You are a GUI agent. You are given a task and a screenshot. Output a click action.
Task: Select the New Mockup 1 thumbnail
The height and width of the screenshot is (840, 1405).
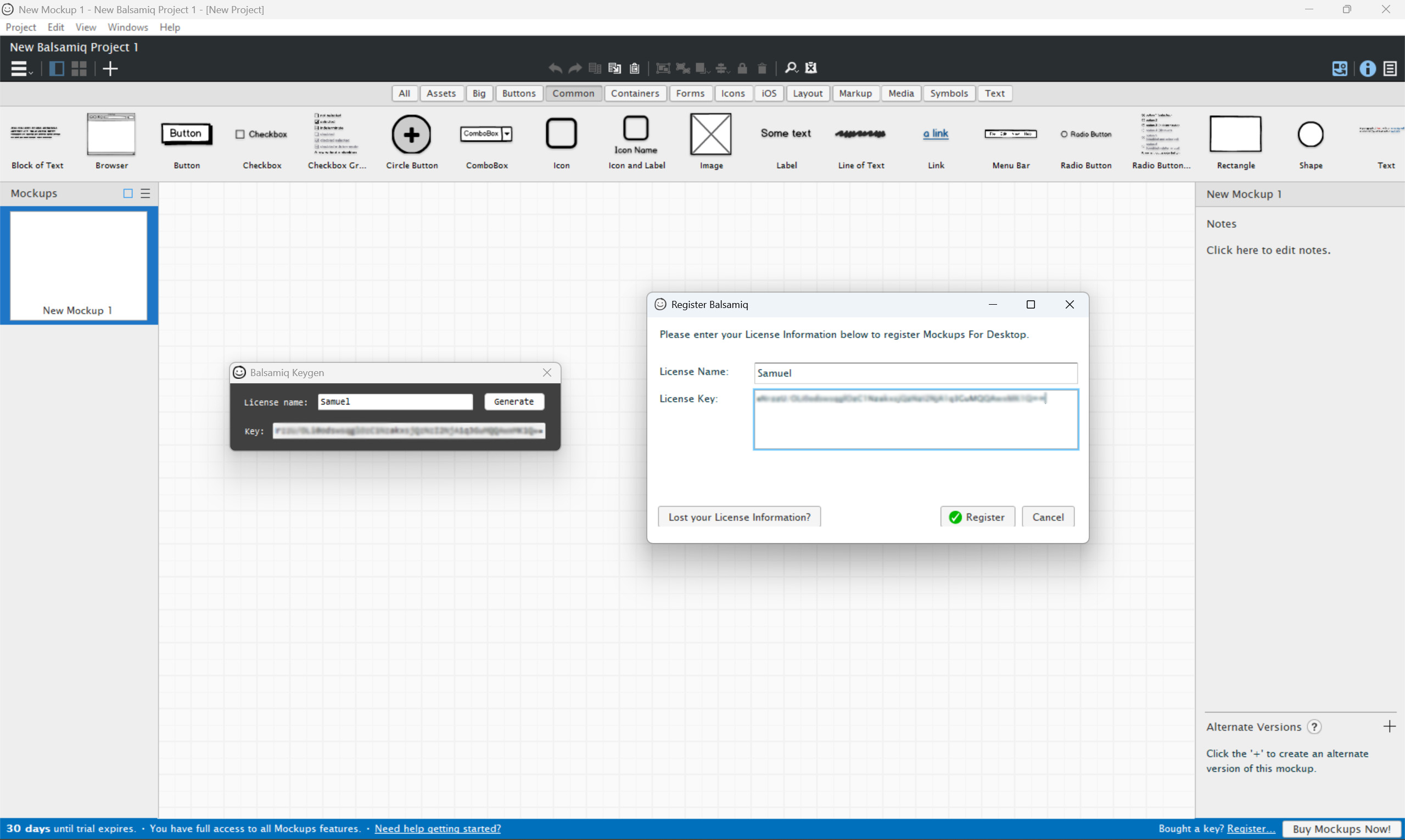tap(79, 265)
